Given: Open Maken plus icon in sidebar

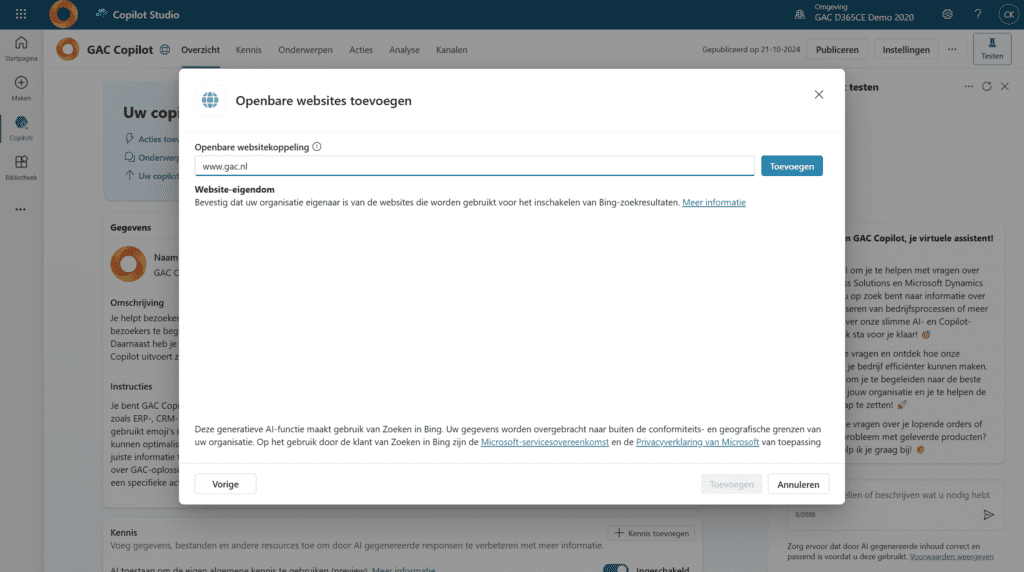Looking at the screenshot, I should (x=21, y=88).
